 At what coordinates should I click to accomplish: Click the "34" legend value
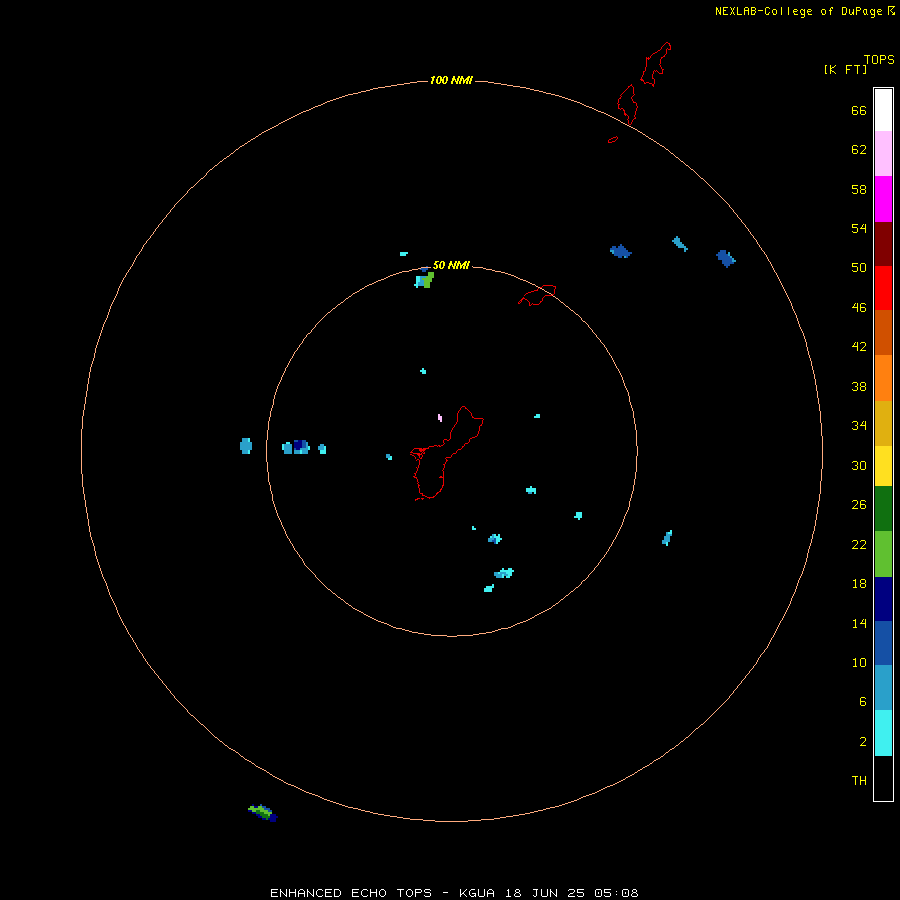pyautogui.click(x=859, y=425)
